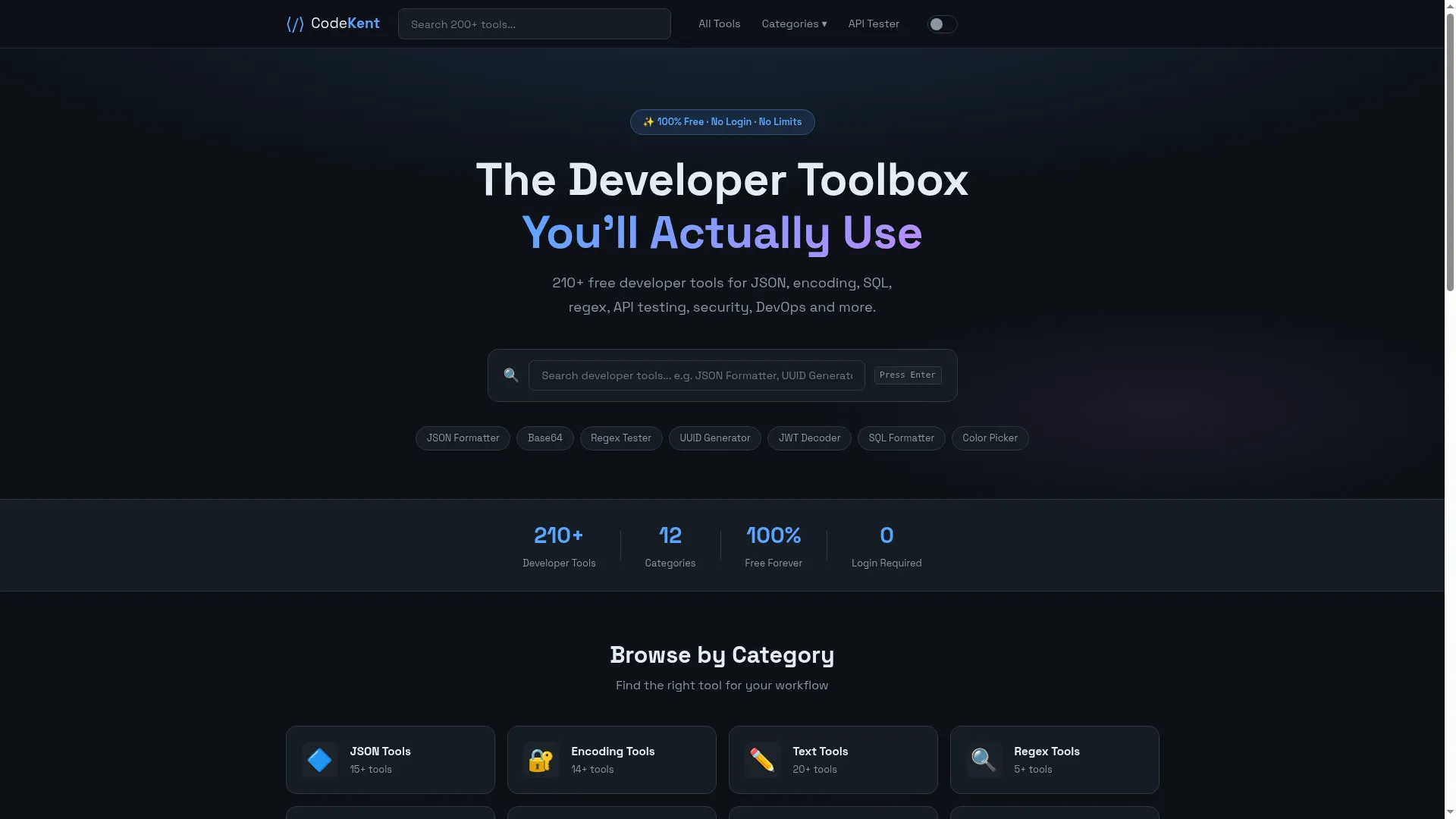Focus the hero Search developer tools field
This screenshot has width=1456, height=819.
[696, 375]
